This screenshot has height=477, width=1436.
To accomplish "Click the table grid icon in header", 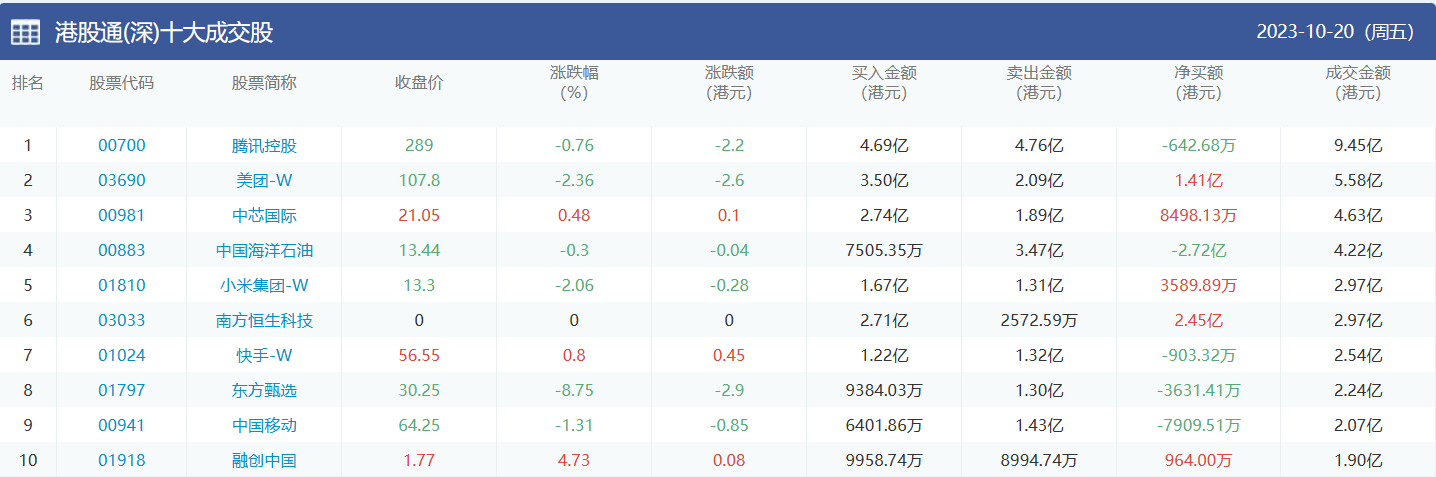I will 26,32.
